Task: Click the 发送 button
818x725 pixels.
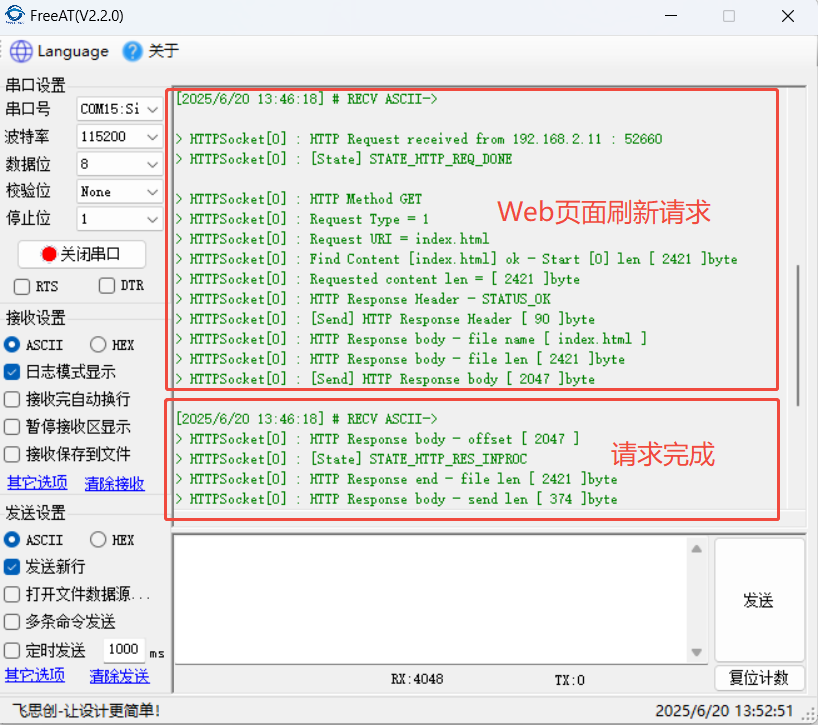Action: click(x=759, y=600)
